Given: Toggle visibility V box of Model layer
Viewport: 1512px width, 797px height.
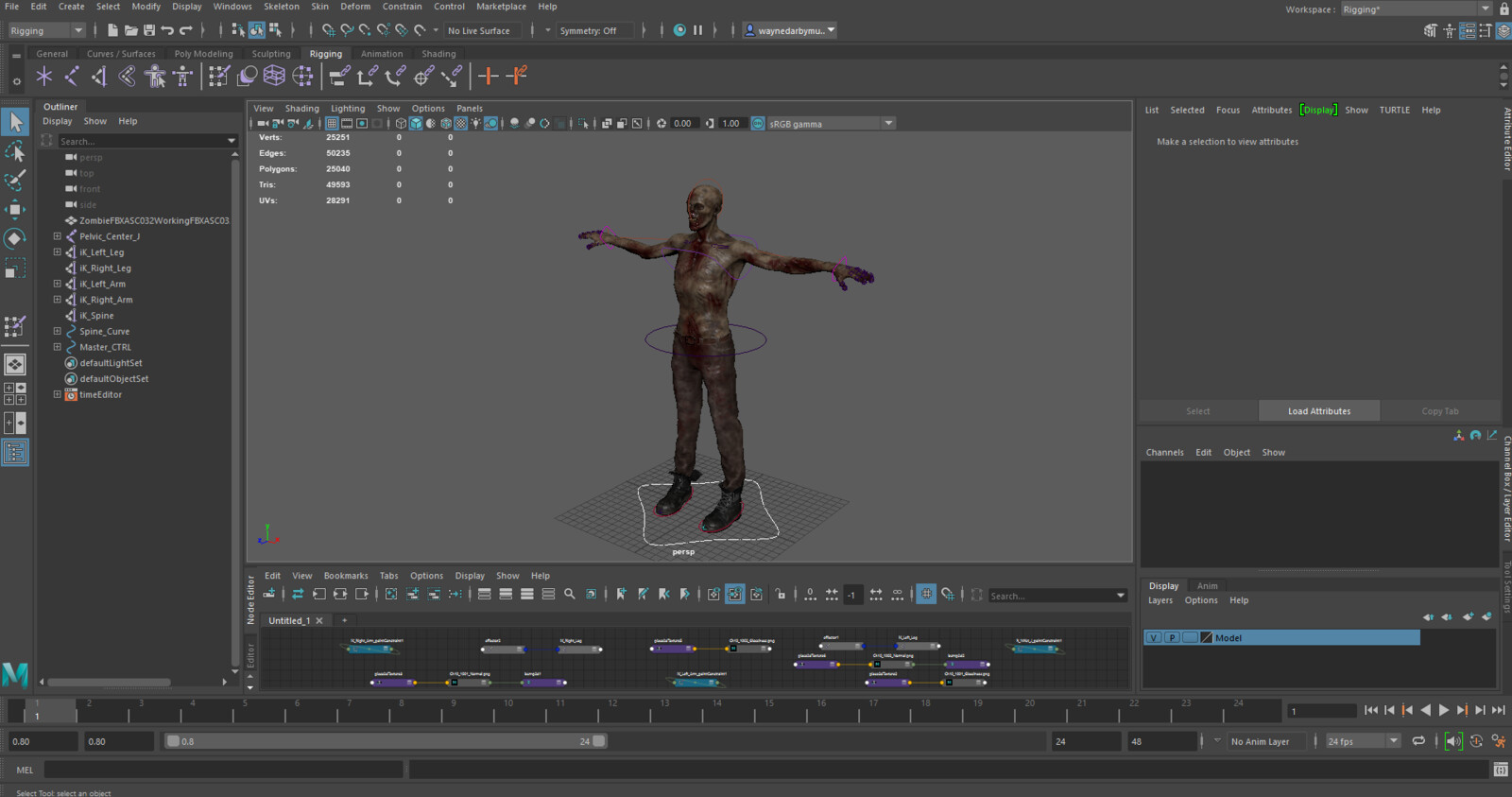Looking at the screenshot, I should [1154, 638].
